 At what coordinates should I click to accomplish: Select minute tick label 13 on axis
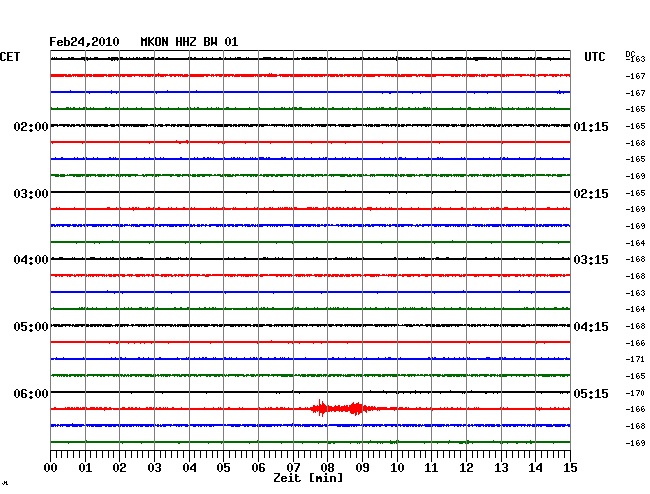click(x=501, y=467)
